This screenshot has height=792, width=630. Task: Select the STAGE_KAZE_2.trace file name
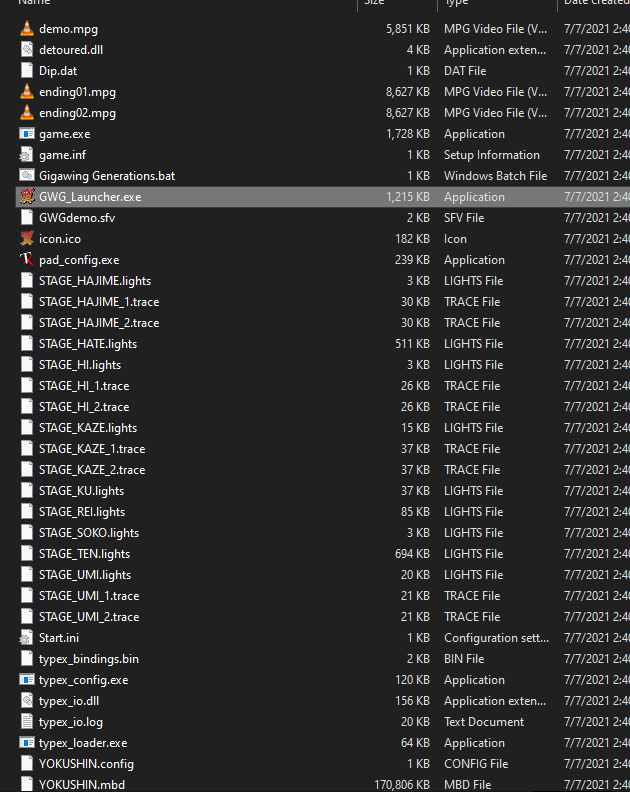(92, 470)
